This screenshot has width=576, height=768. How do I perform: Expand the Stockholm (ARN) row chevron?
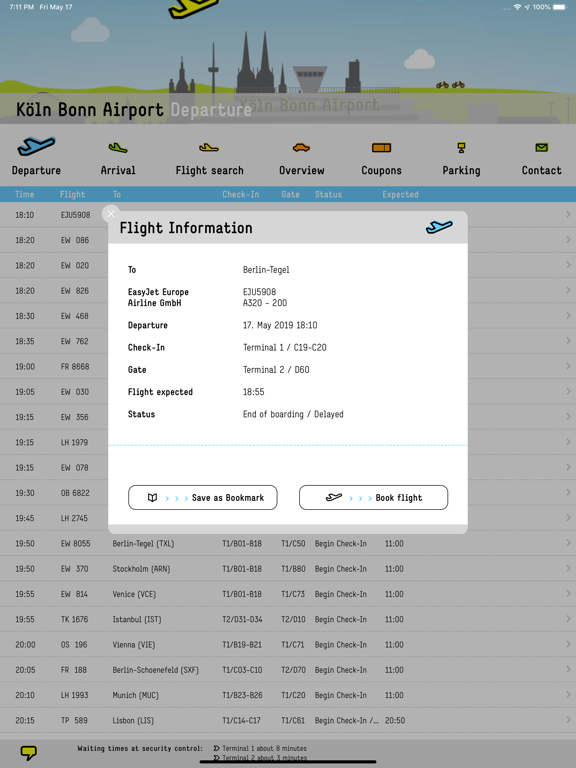click(568, 568)
